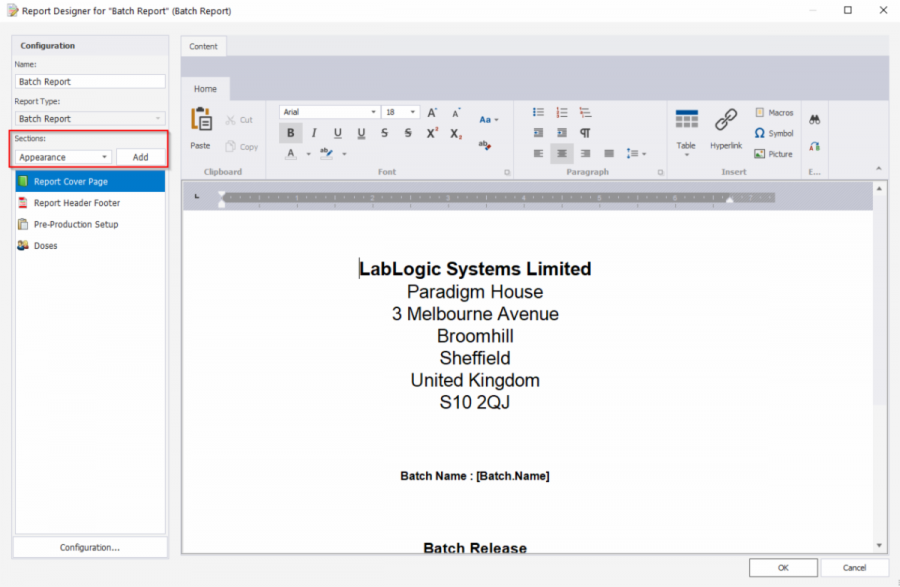Click the Configuration... button
This screenshot has width=900, height=587.
tap(90, 547)
